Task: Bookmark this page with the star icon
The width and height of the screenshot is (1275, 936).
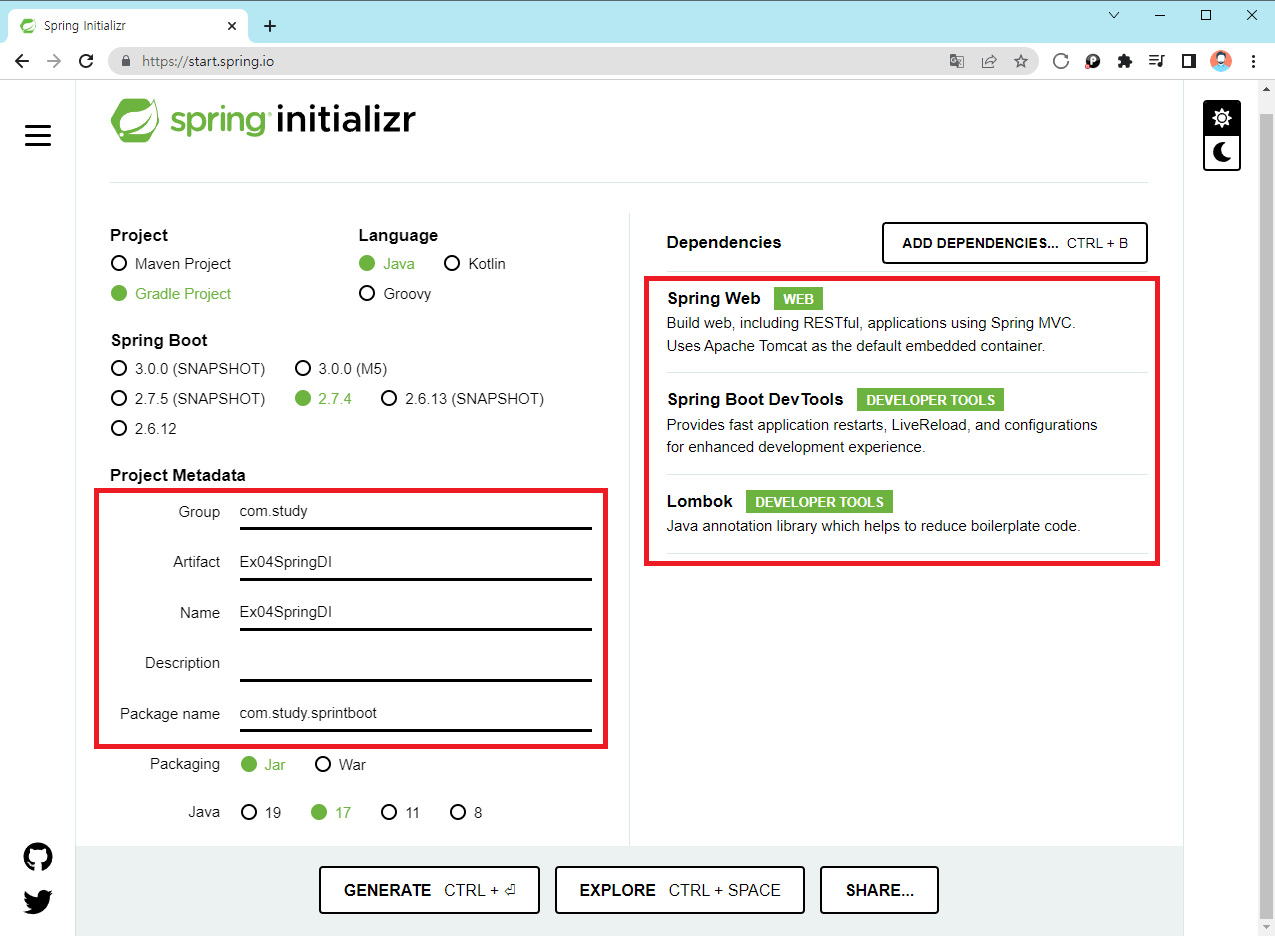Action: pyautogui.click(x=1021, y=61)
